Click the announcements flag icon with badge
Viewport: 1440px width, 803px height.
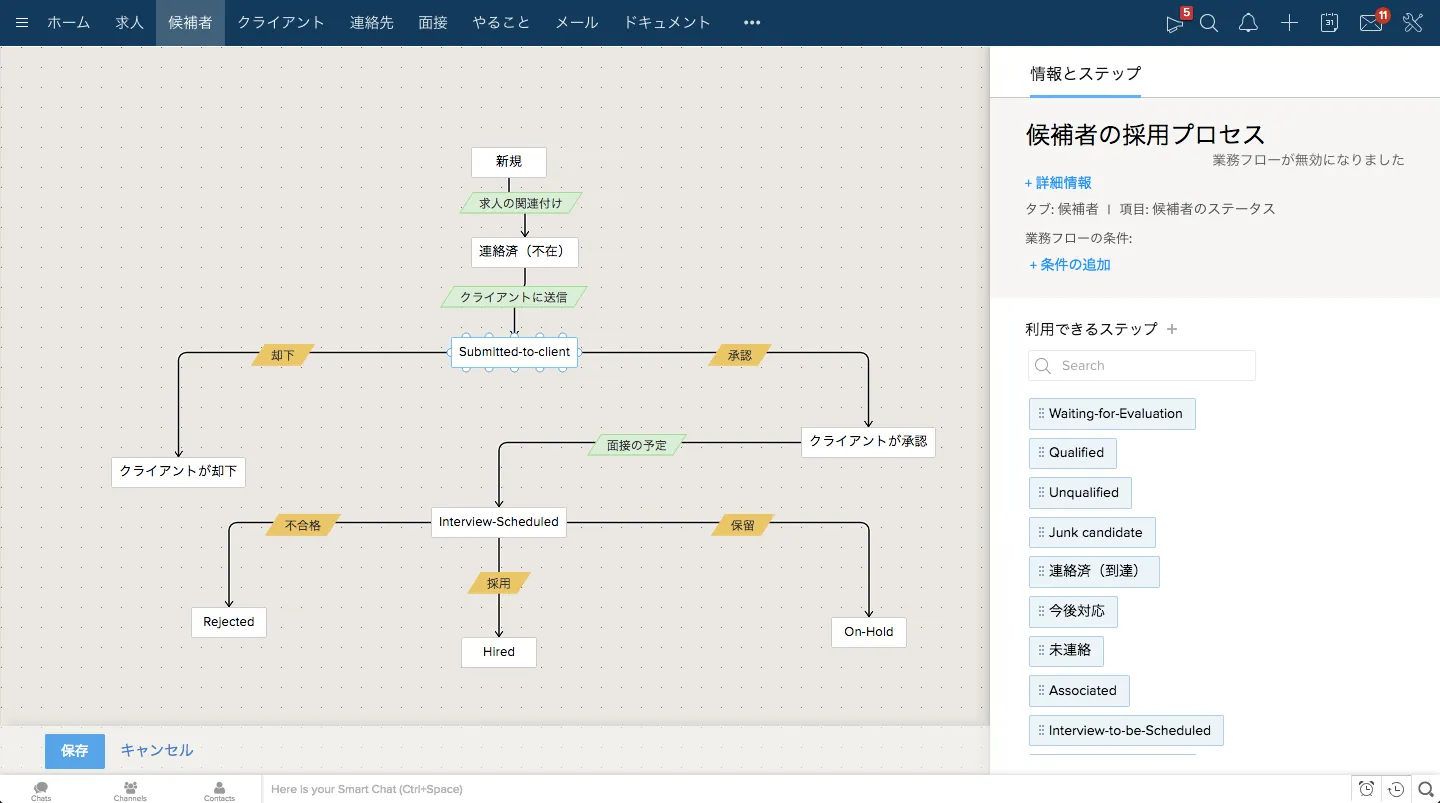(x=1174, y=23)
